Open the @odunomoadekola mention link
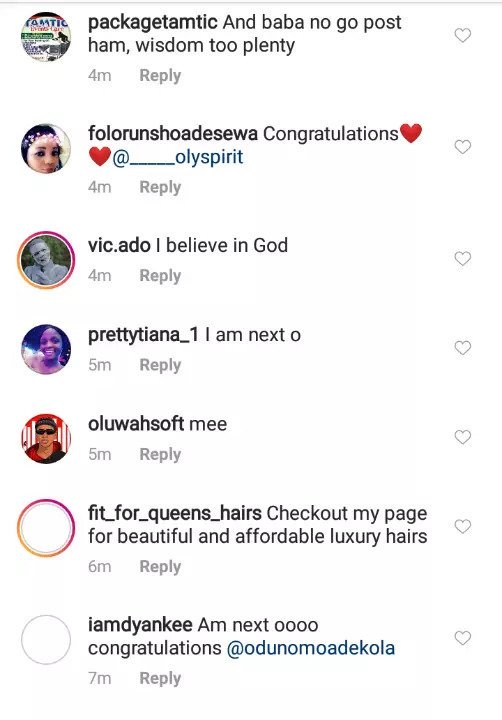The width and height of the screenshot is (502, 720). pos(311,648)
